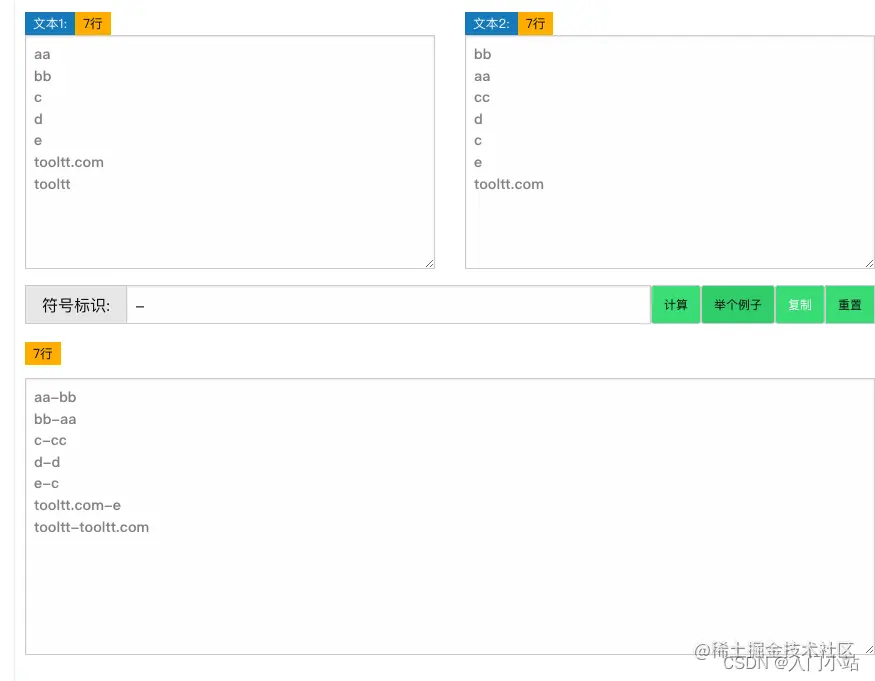
Task: Click the 举个例子 button
Action: 738,305
